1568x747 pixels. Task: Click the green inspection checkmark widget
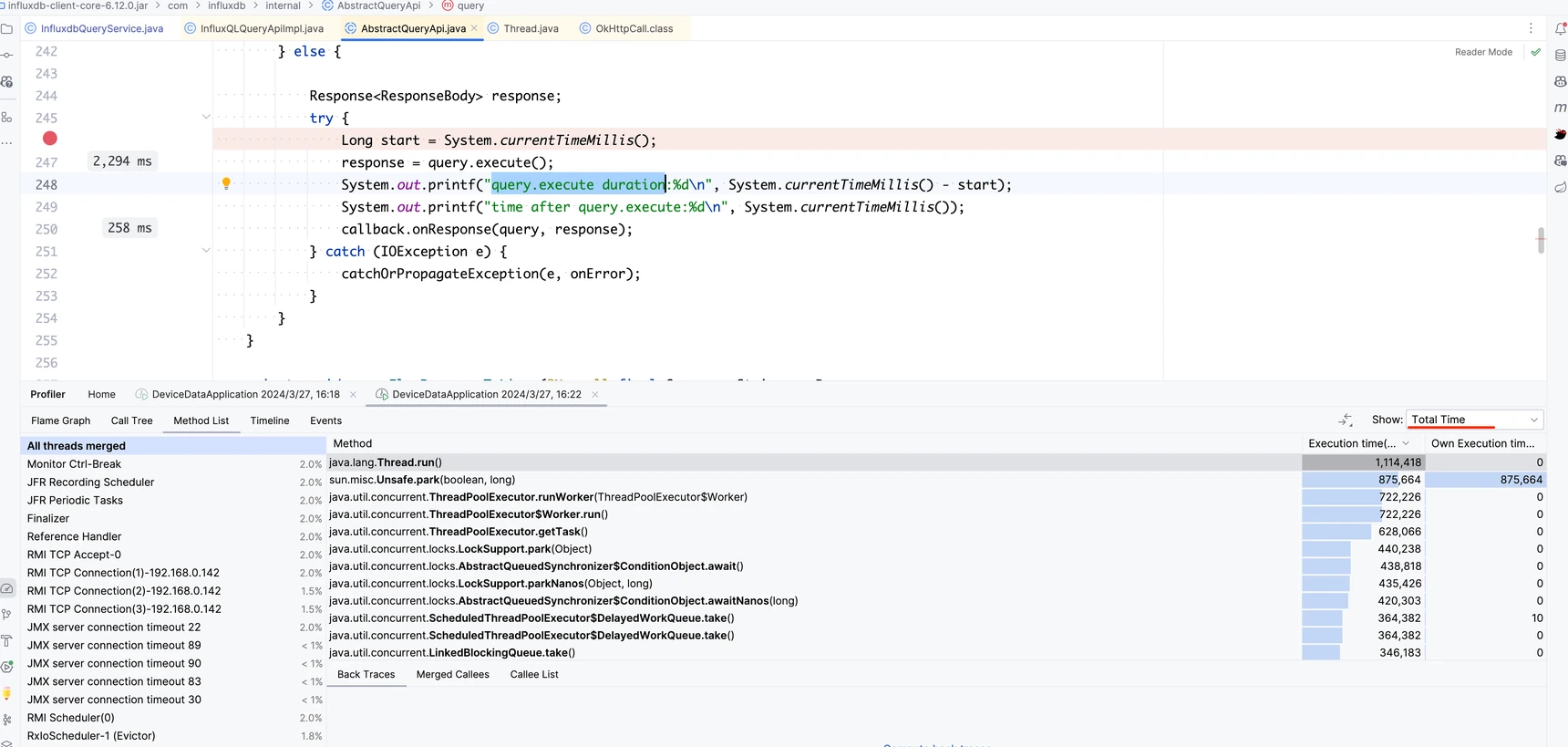tap(1535, 52)
